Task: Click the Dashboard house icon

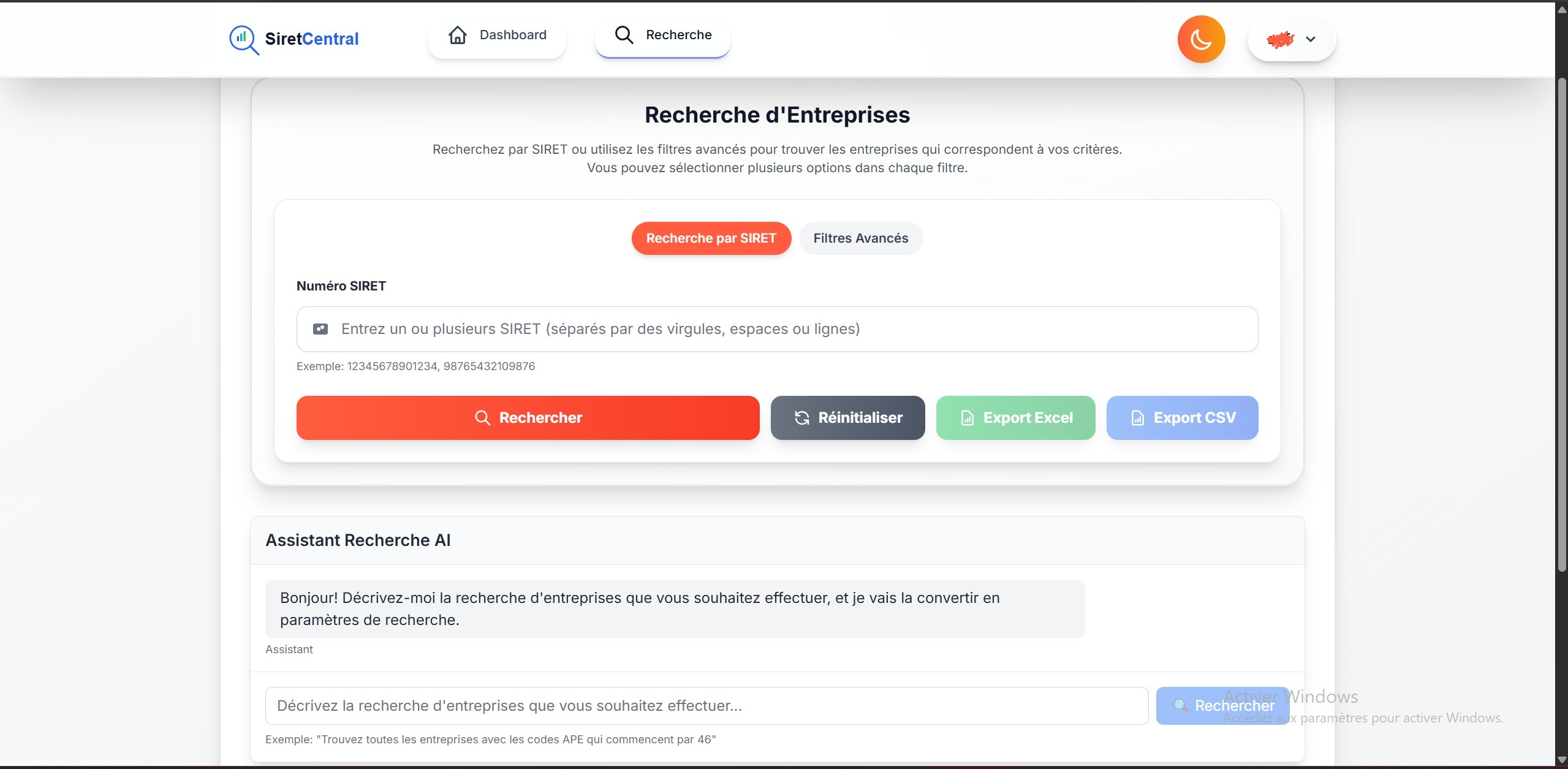Action: coord(457,35)
